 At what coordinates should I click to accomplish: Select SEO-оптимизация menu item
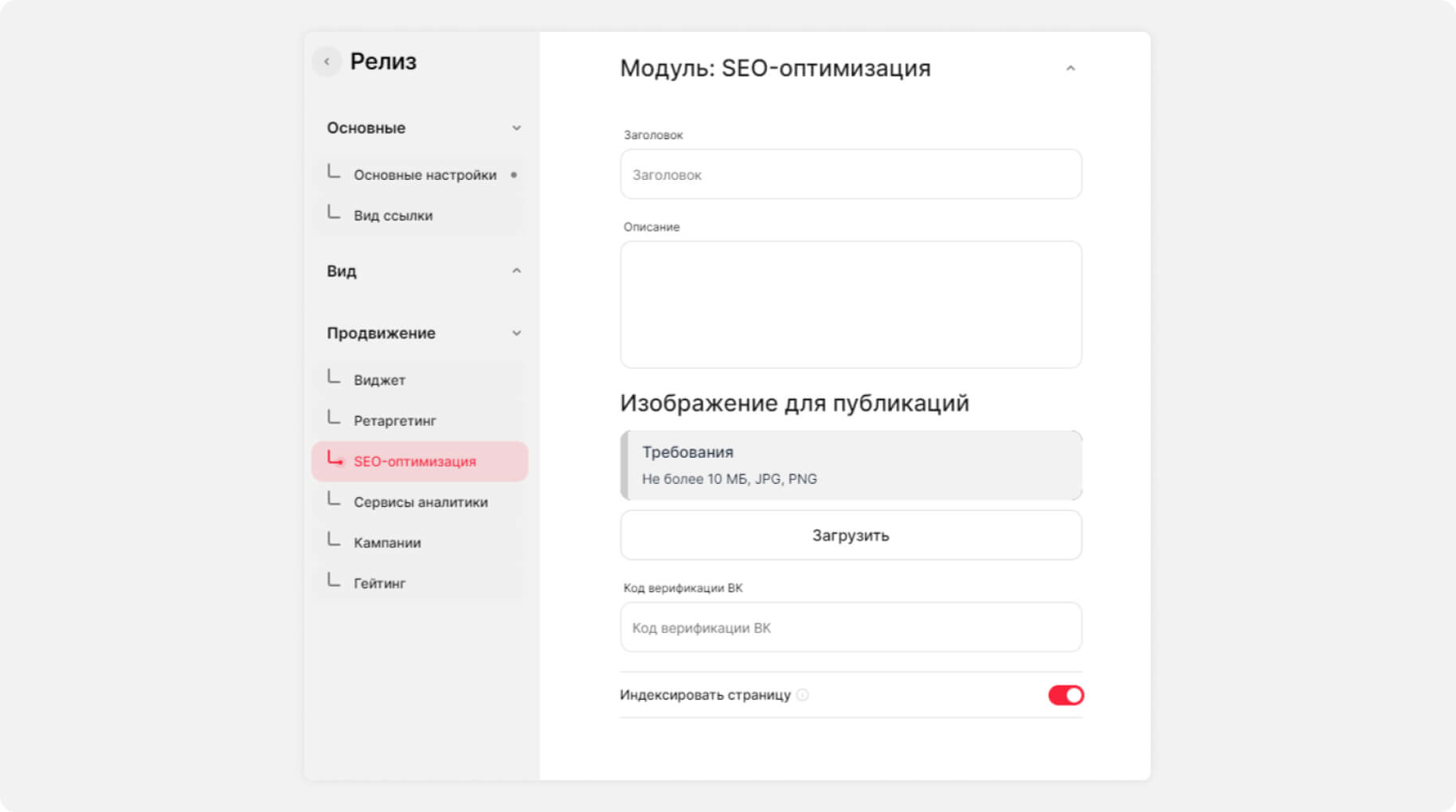[415, 462]
